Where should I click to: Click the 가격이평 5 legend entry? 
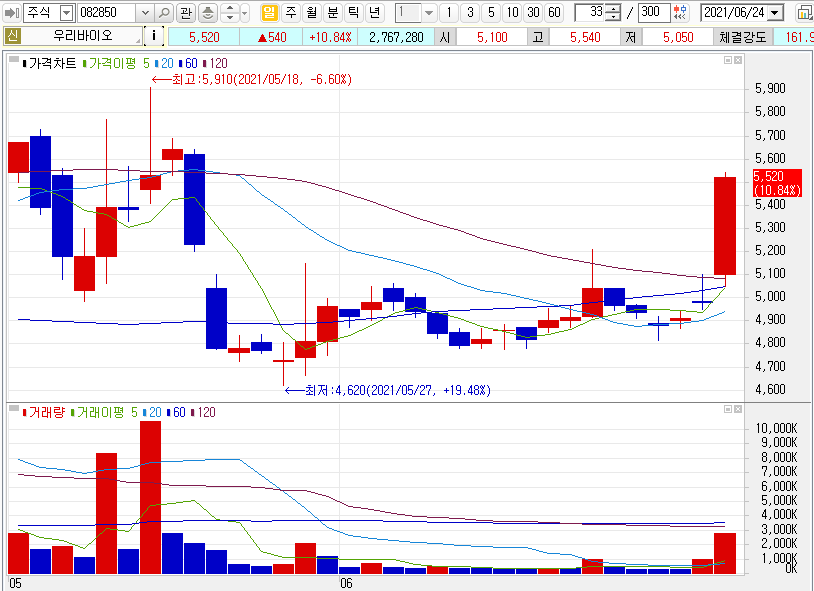[x=116, y=63]
